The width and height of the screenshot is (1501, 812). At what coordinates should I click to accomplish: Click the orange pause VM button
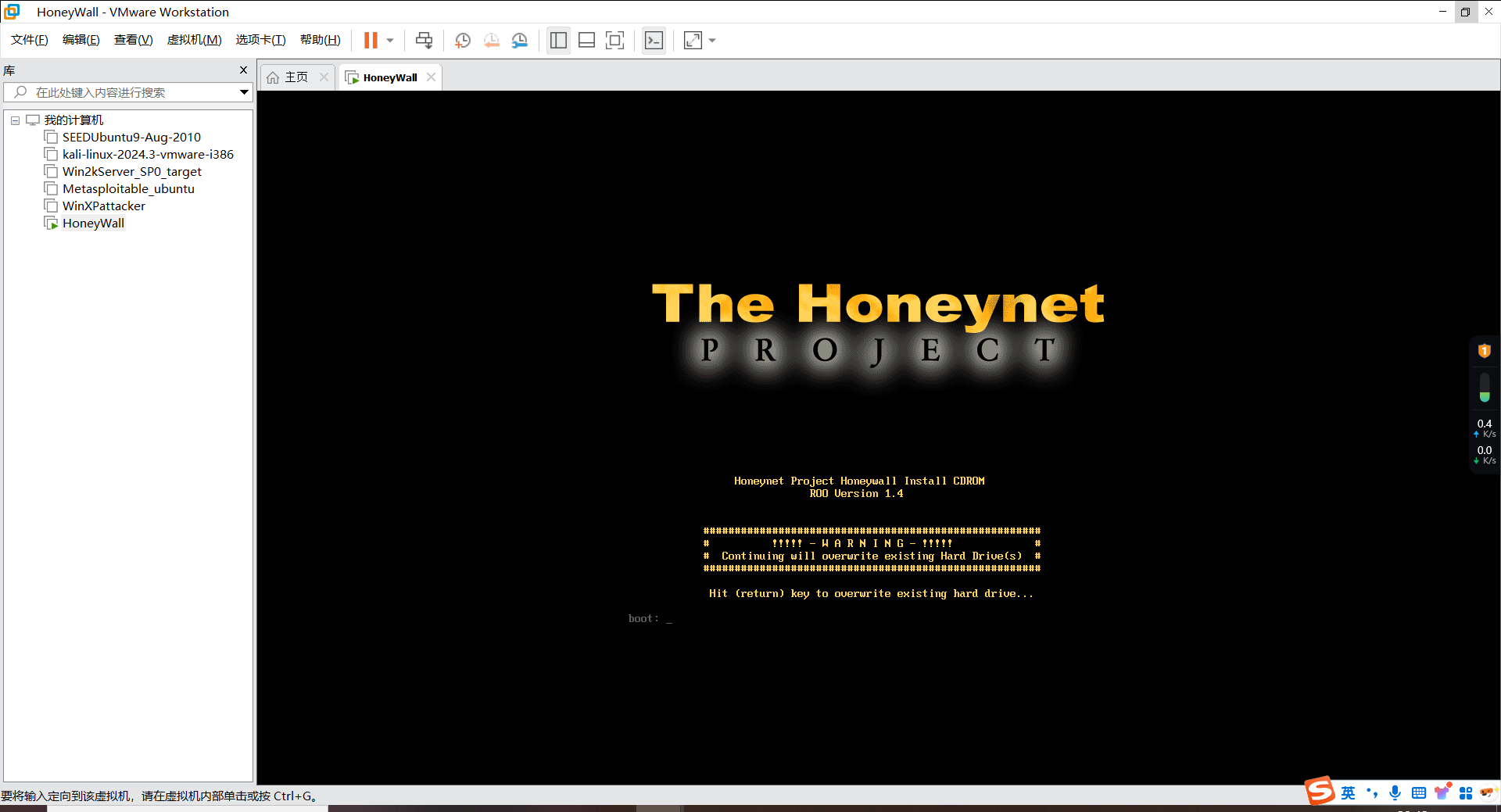[x=371, y=40]
